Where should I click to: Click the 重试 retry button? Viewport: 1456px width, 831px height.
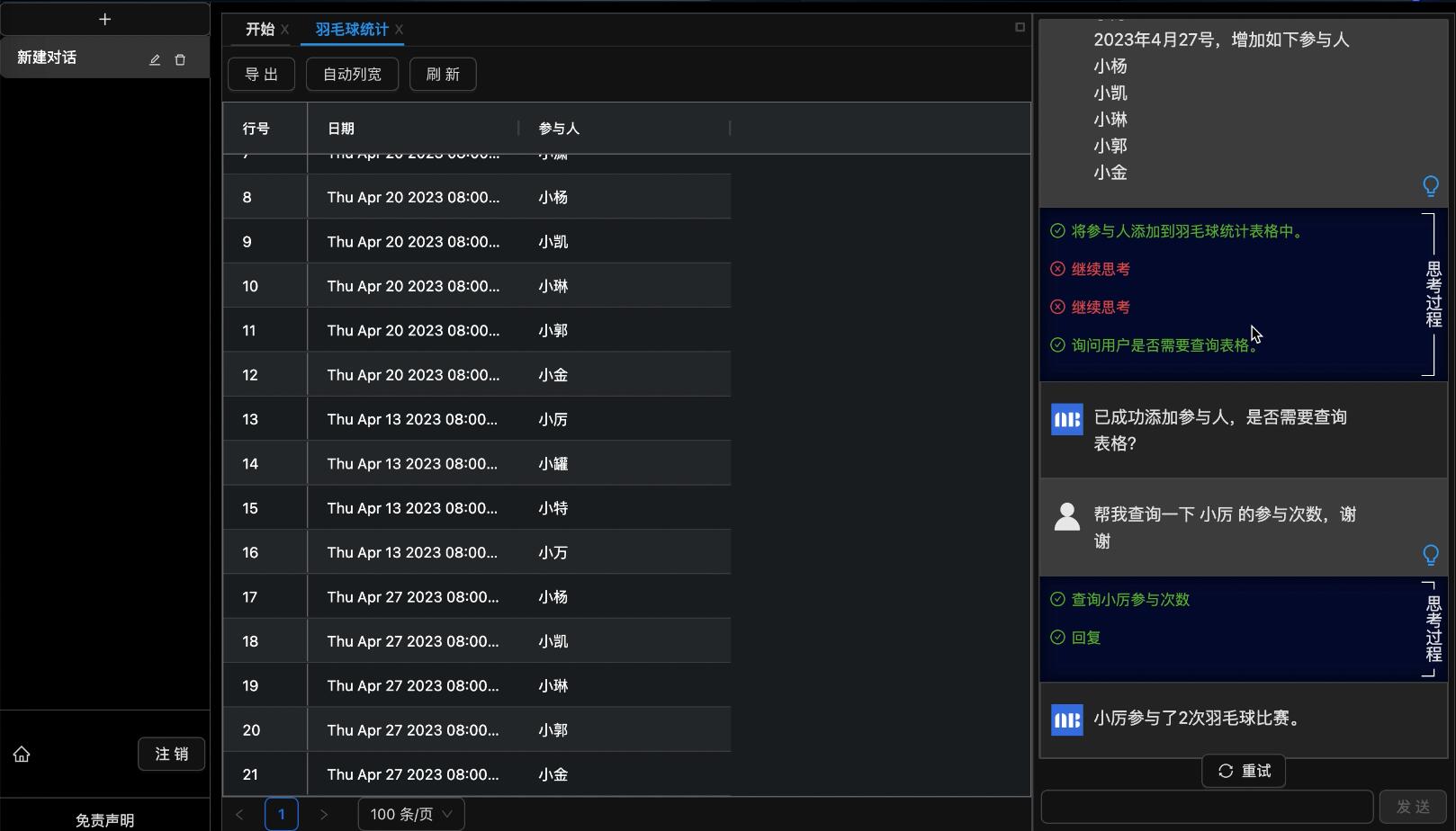click(x=1244, y=771)
